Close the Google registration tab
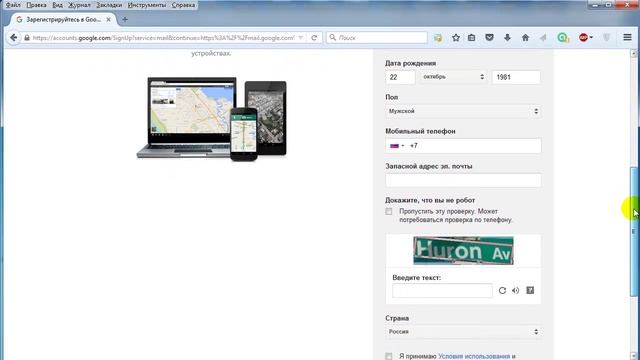 coord(109,19)
